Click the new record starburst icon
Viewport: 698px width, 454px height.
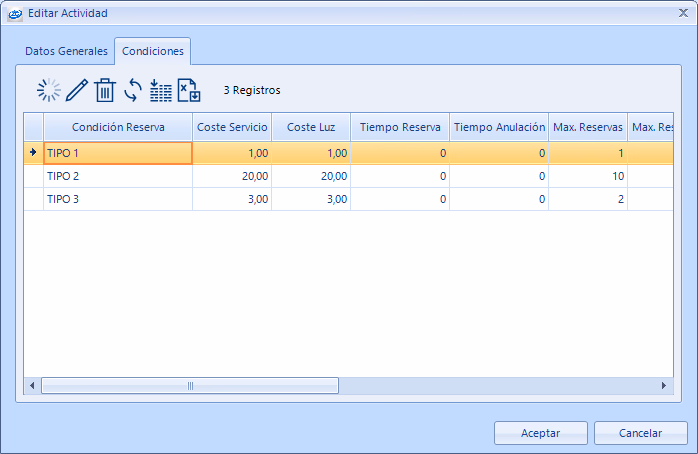coord(48,91)
